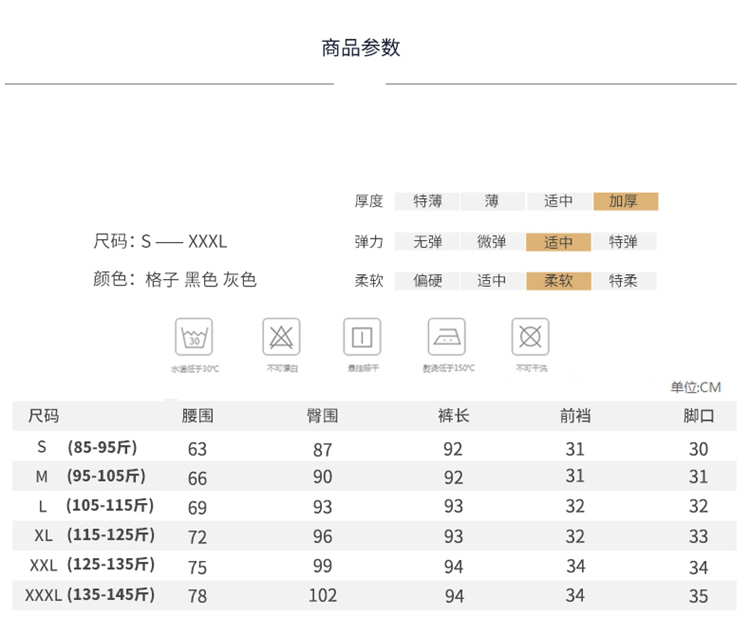
Task: Choose 偏硬 in the 柔软 row
Action: click(x=428, y=281)
